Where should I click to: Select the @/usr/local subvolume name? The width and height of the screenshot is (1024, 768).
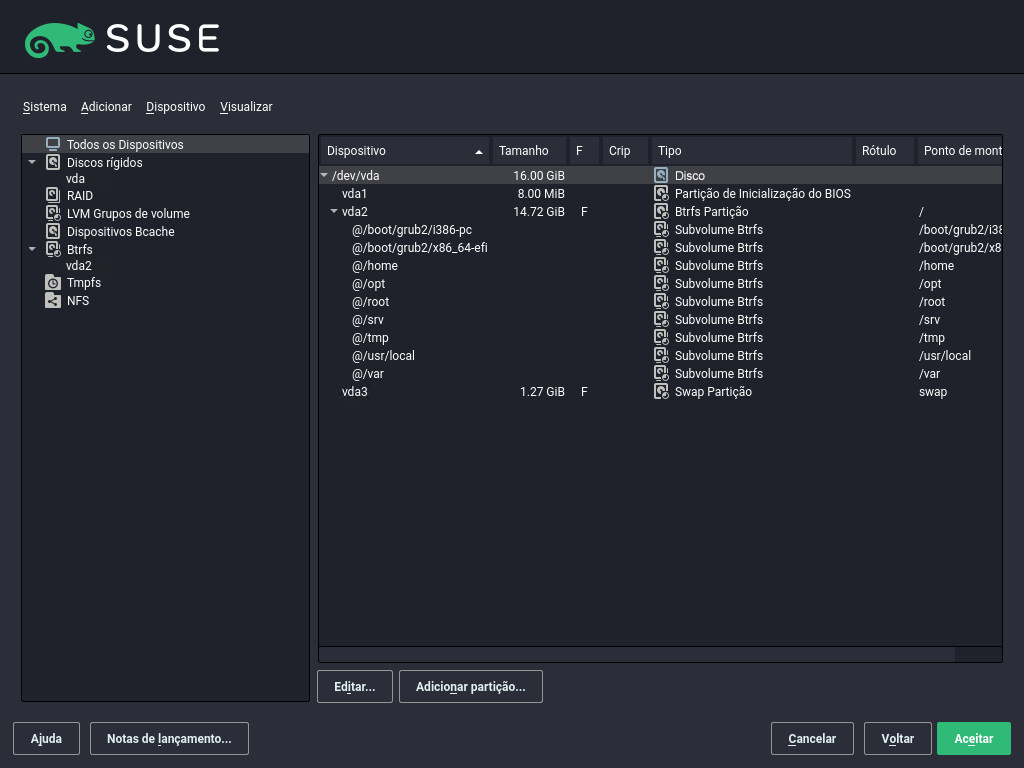(x=383, y=355)
